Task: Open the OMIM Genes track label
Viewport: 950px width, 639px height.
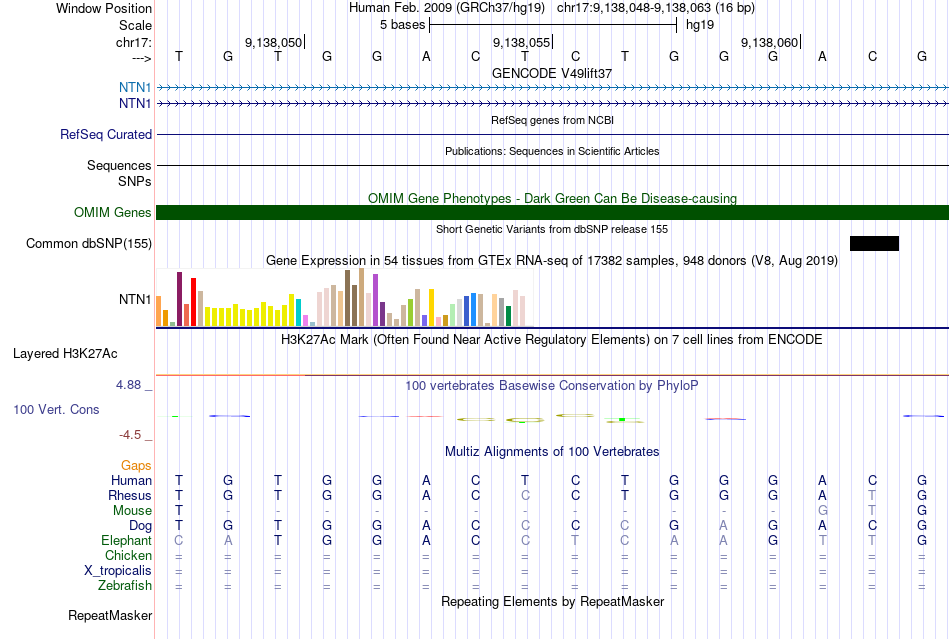Action: click(x=112, y=213)
